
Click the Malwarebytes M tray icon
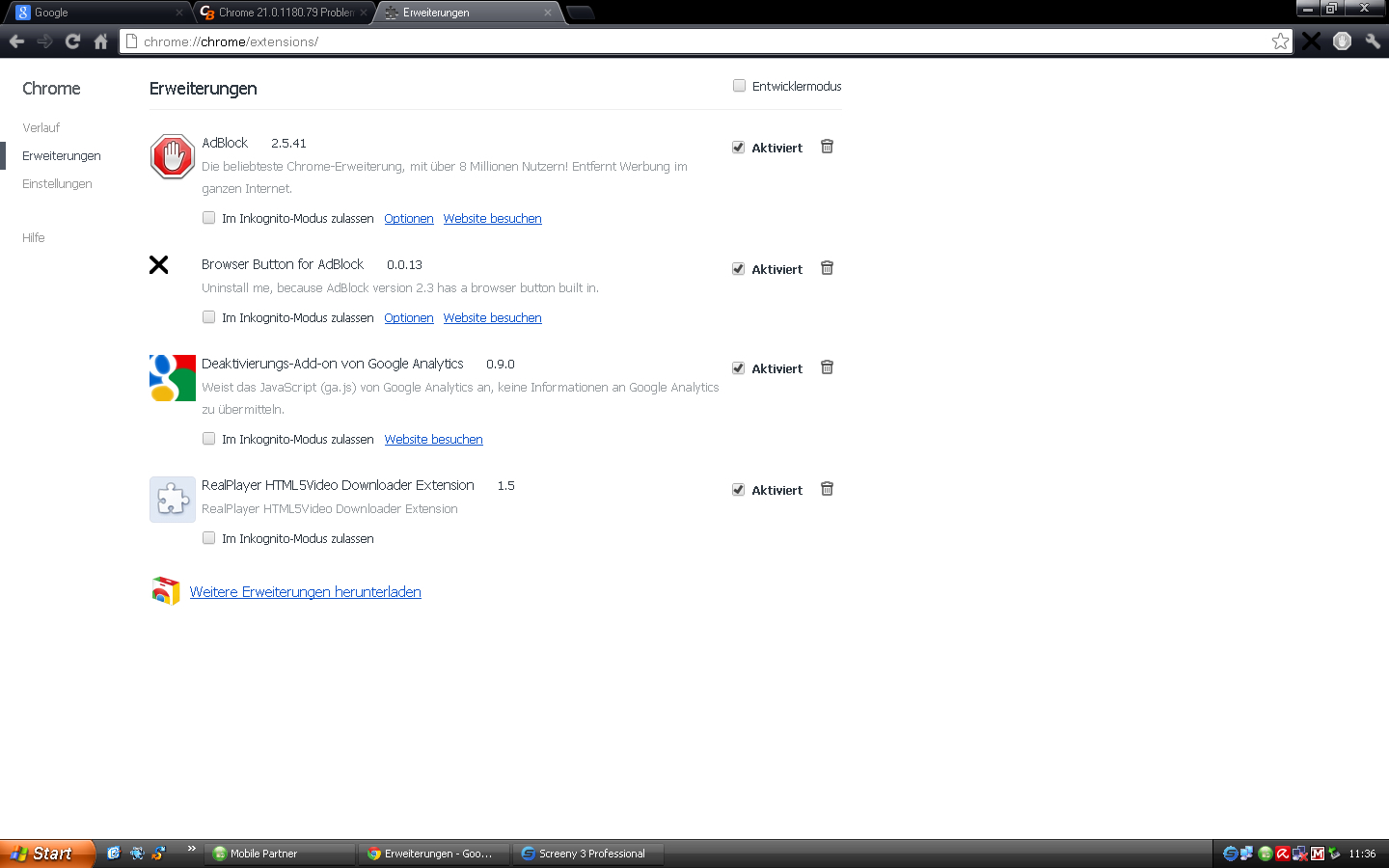pyautogui.click(x=1317, y=854)
